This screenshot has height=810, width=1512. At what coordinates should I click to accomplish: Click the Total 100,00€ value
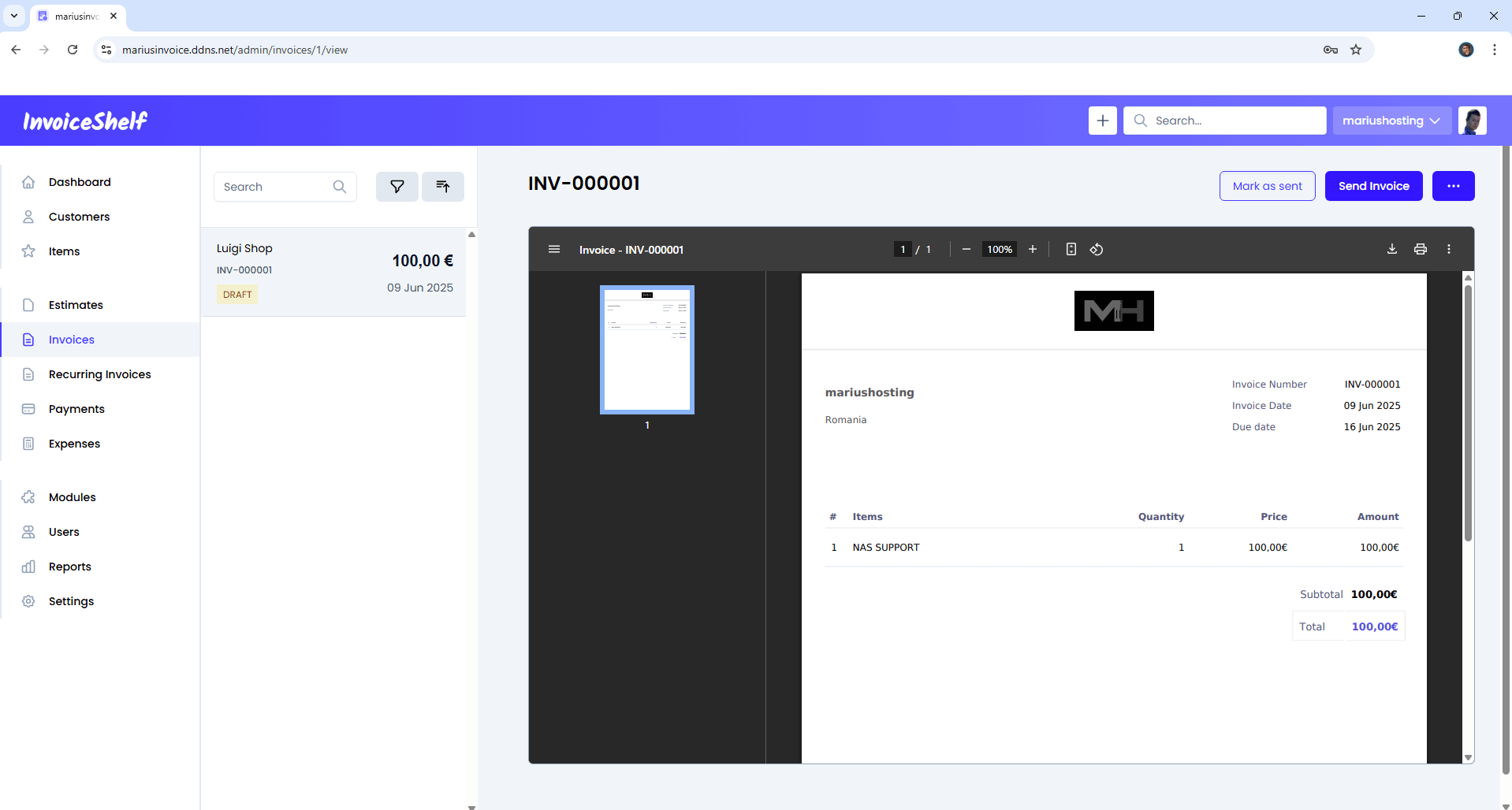click(x=1375, y=626)
